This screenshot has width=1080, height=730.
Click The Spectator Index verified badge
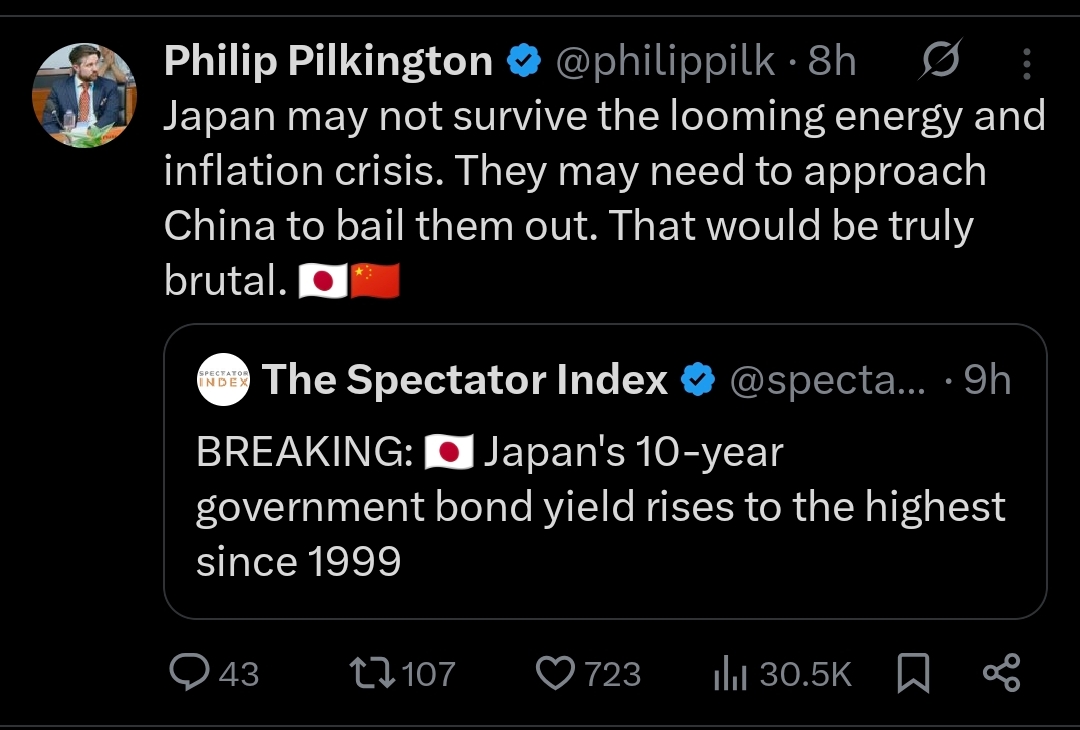698,380
